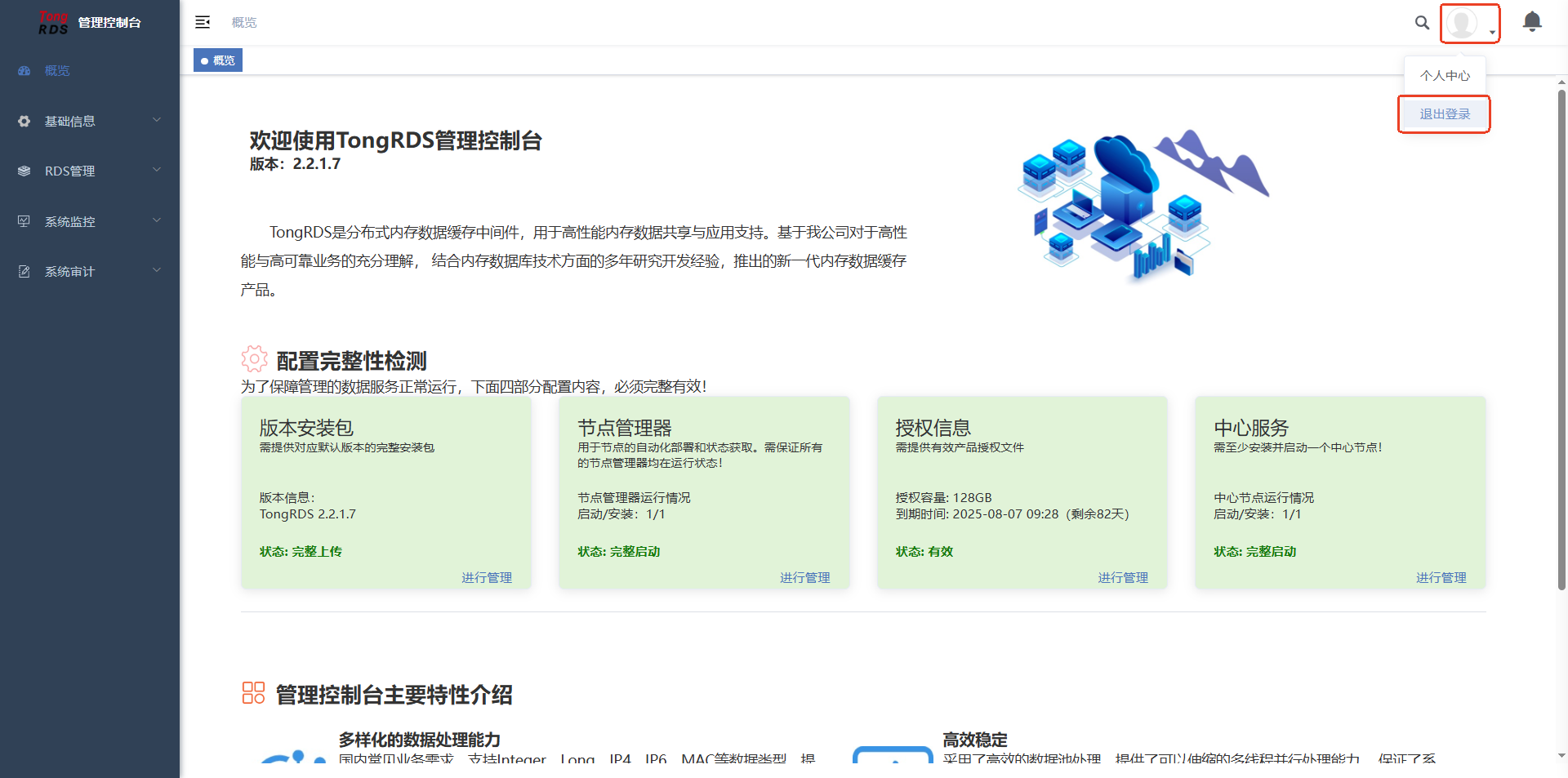1568x778 pixels.
Task: Expand the RDS管理 submenu arrow
Action: coord(157,170)
